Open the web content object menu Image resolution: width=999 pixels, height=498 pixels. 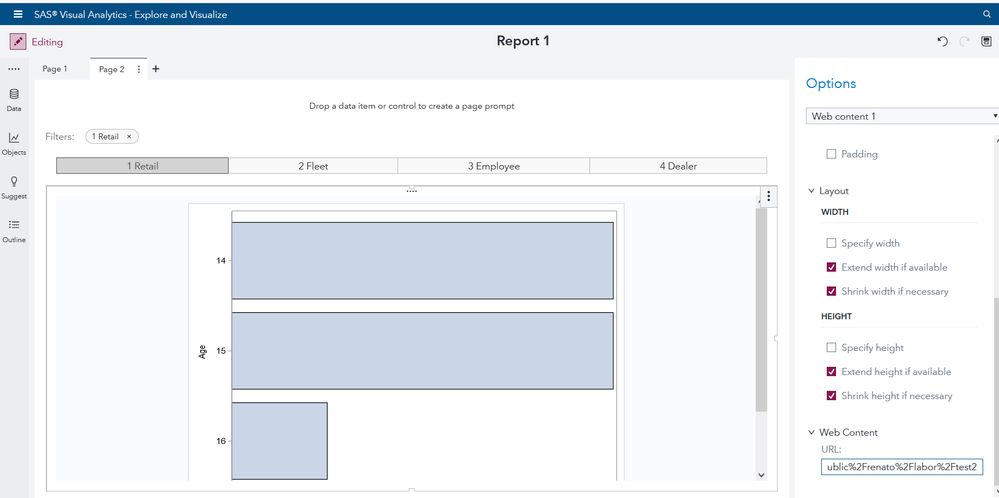(x=769, y=196)
